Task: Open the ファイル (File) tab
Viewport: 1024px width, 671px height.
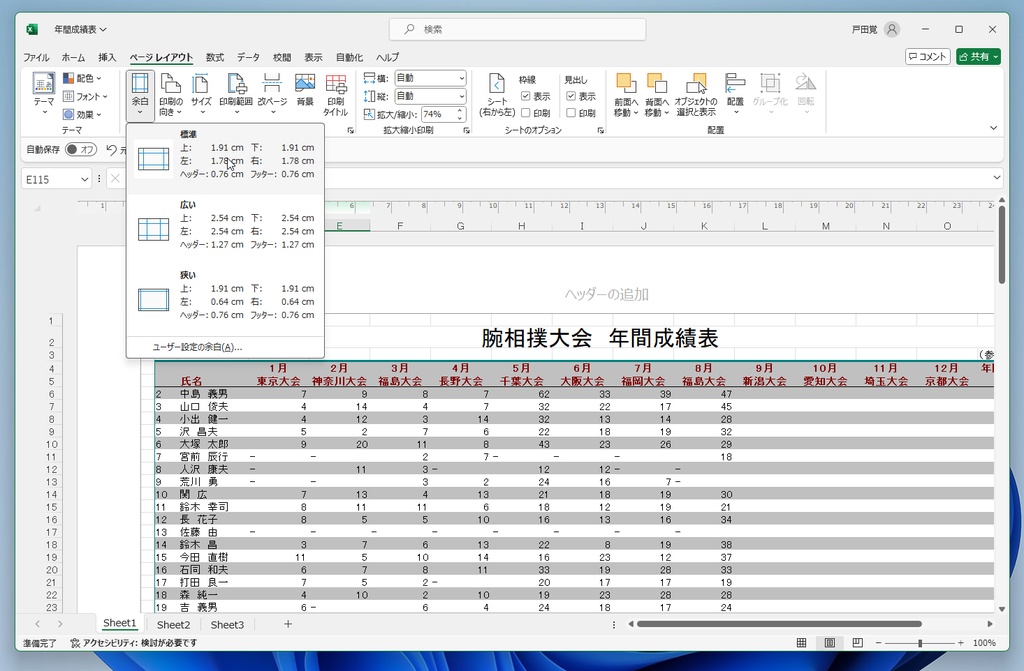Action: pyautogui.click(x=37, y=57)
